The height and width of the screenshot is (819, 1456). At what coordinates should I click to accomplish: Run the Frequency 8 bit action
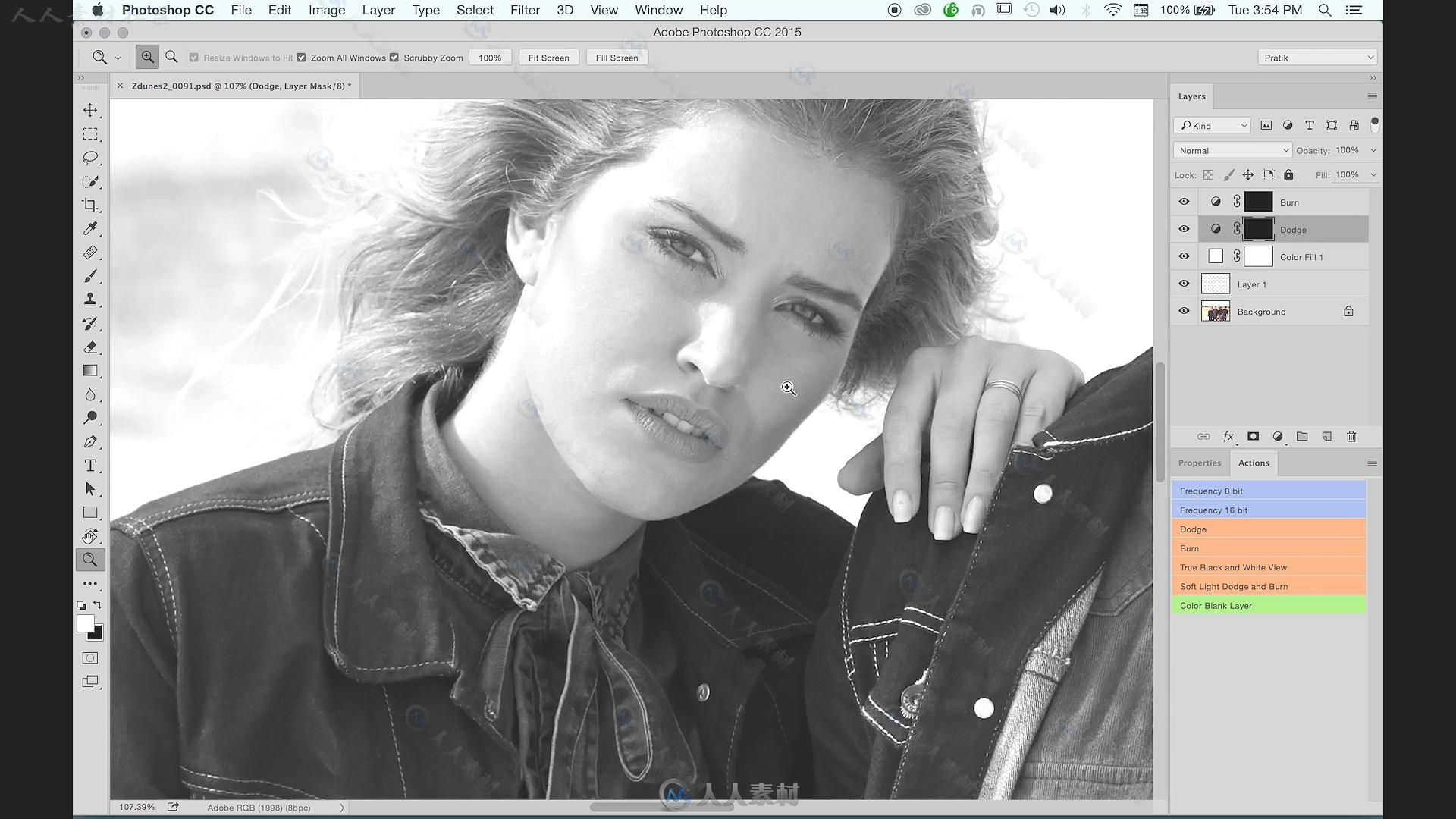point(1269,491)
